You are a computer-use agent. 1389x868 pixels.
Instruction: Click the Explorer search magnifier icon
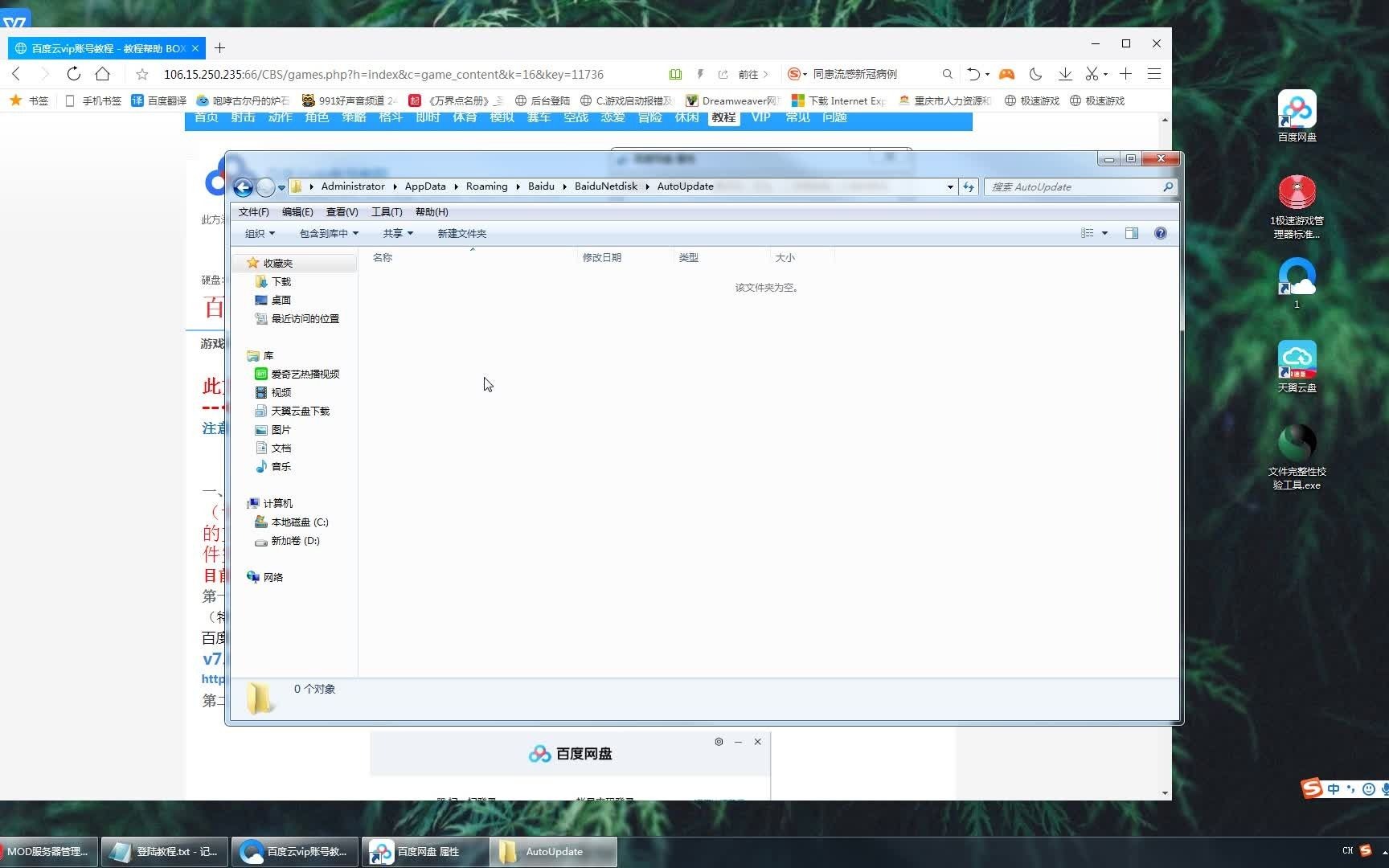pyautogui.click(x=1167, y=186)
